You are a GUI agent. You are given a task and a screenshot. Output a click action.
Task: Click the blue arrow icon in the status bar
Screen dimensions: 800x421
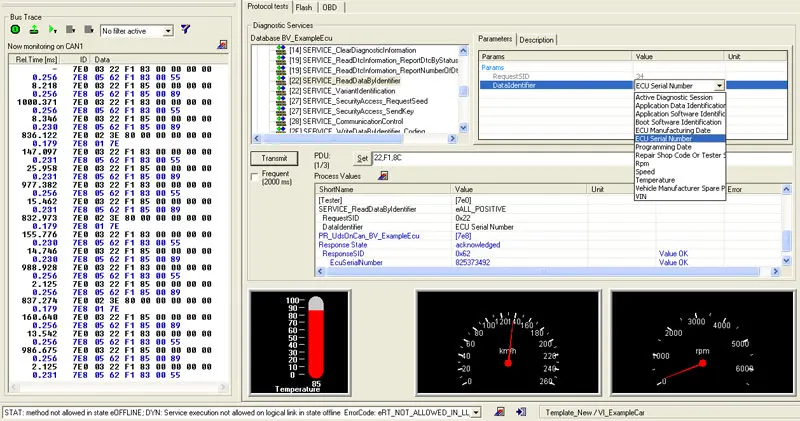pos(521,411)
